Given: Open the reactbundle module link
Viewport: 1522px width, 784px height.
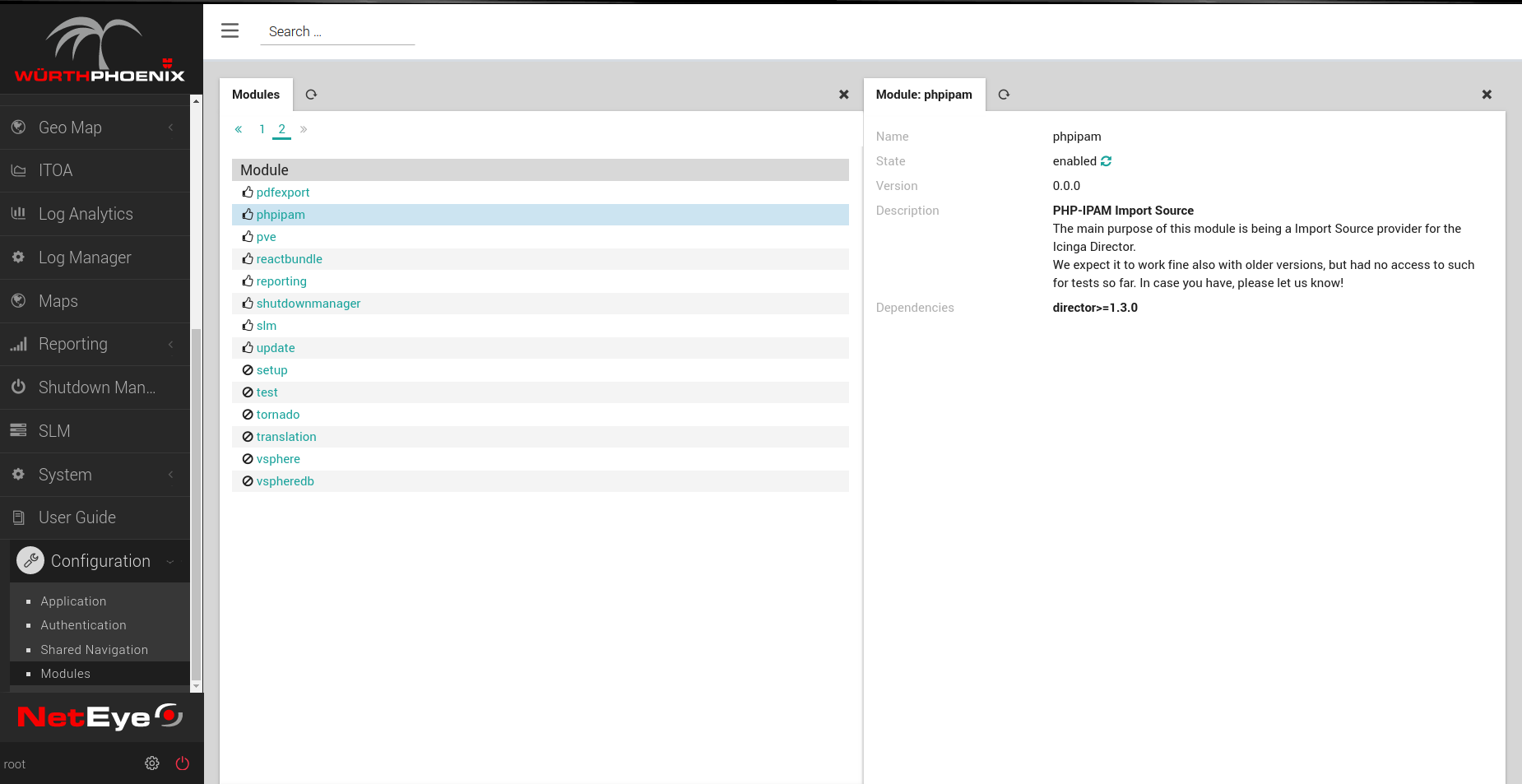Looking at the screenshot, I should [x=289, y=258].
